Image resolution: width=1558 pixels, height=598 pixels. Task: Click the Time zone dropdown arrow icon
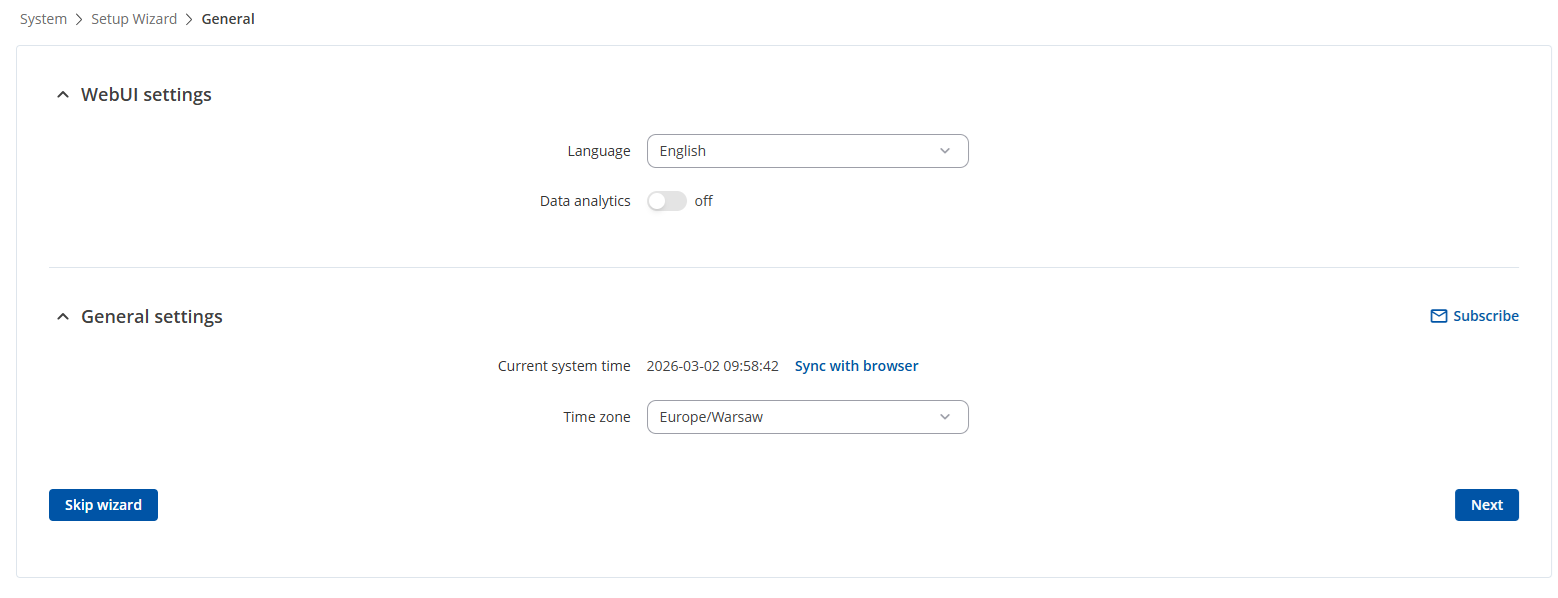click(x=944, y=417)
